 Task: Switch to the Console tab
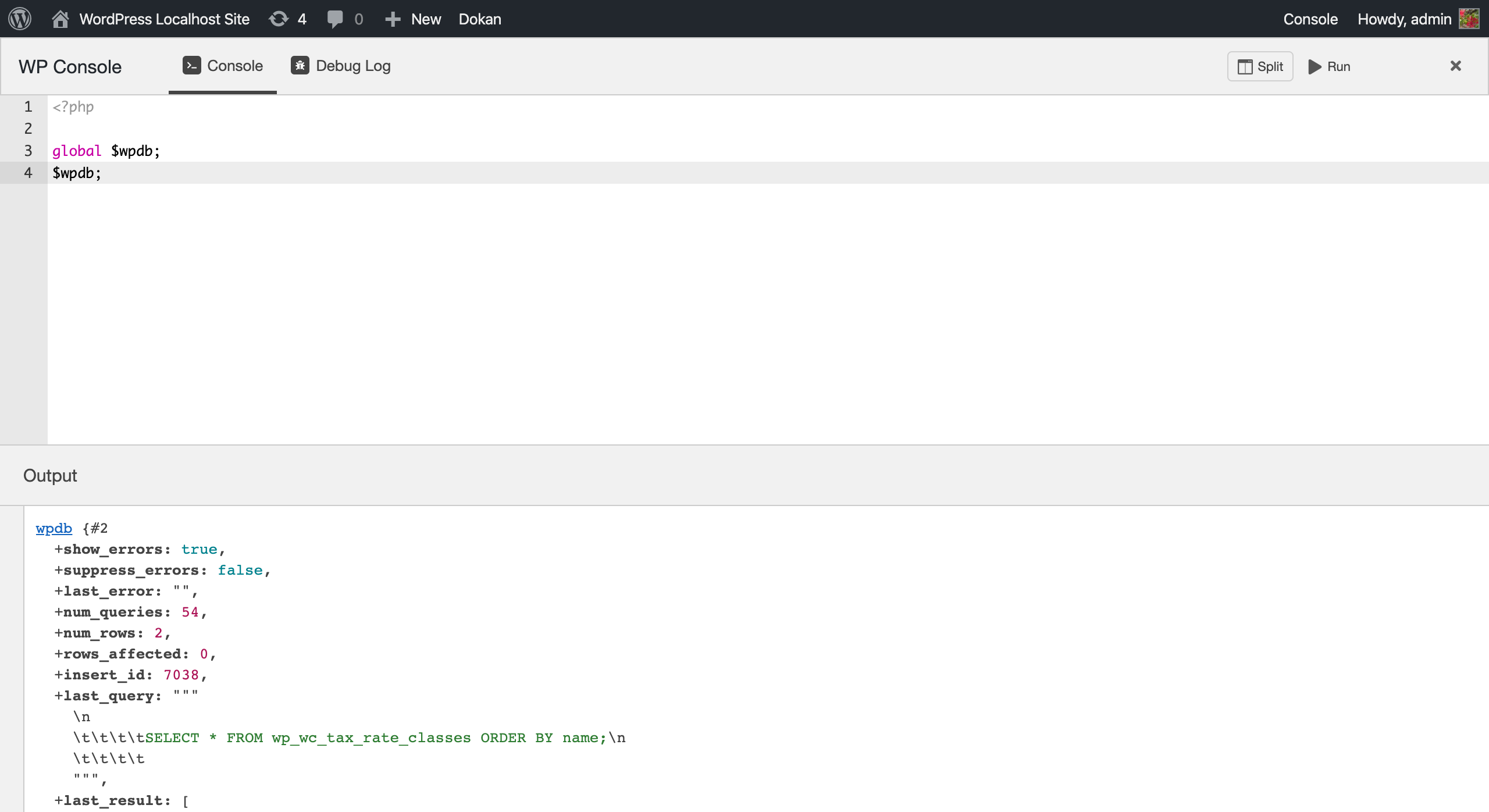(x=222, y=65)
